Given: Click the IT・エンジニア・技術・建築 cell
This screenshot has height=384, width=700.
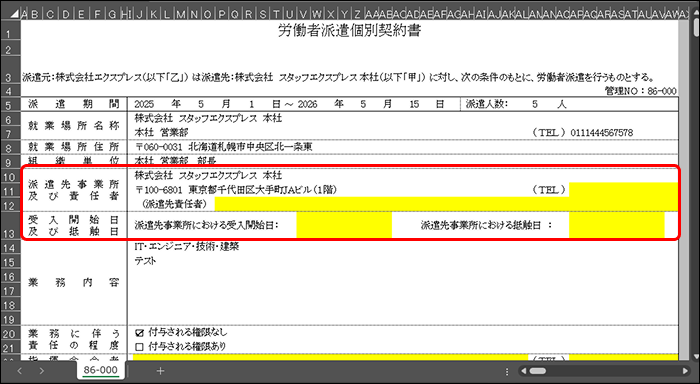Looking at the screenshot, I should click(x=187, y=246).
